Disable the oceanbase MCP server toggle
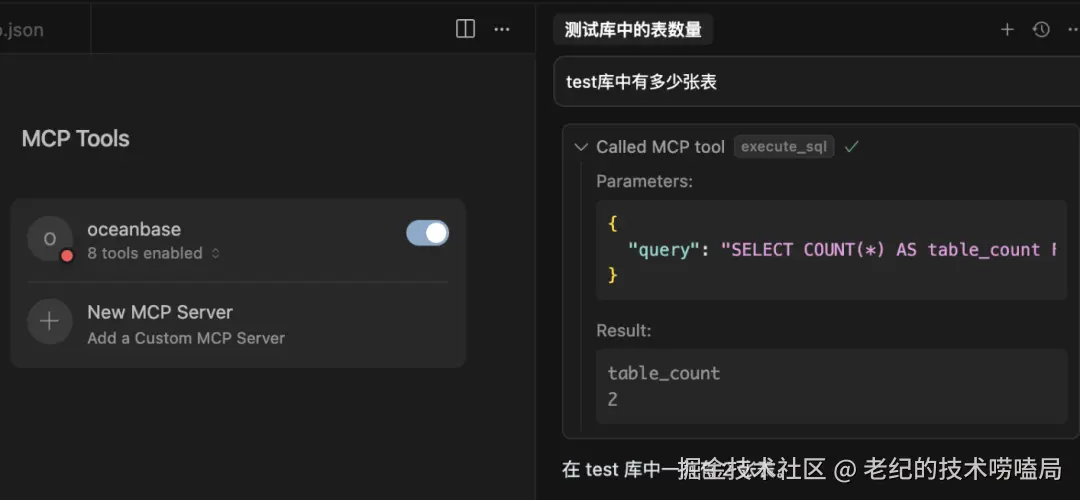This screenshot has height=500, width=1080. (x=427, y=233)
